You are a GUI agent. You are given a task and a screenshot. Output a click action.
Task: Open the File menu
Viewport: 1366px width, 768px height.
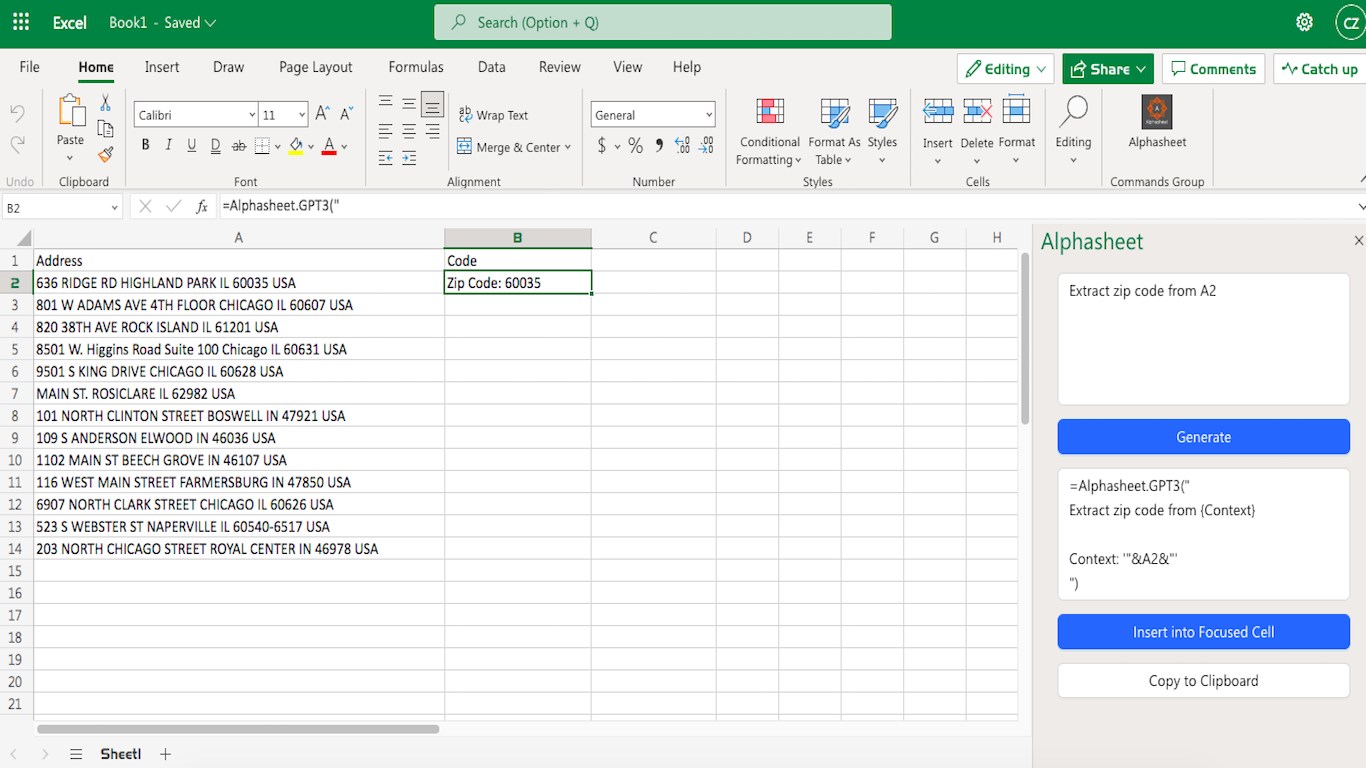30,67
